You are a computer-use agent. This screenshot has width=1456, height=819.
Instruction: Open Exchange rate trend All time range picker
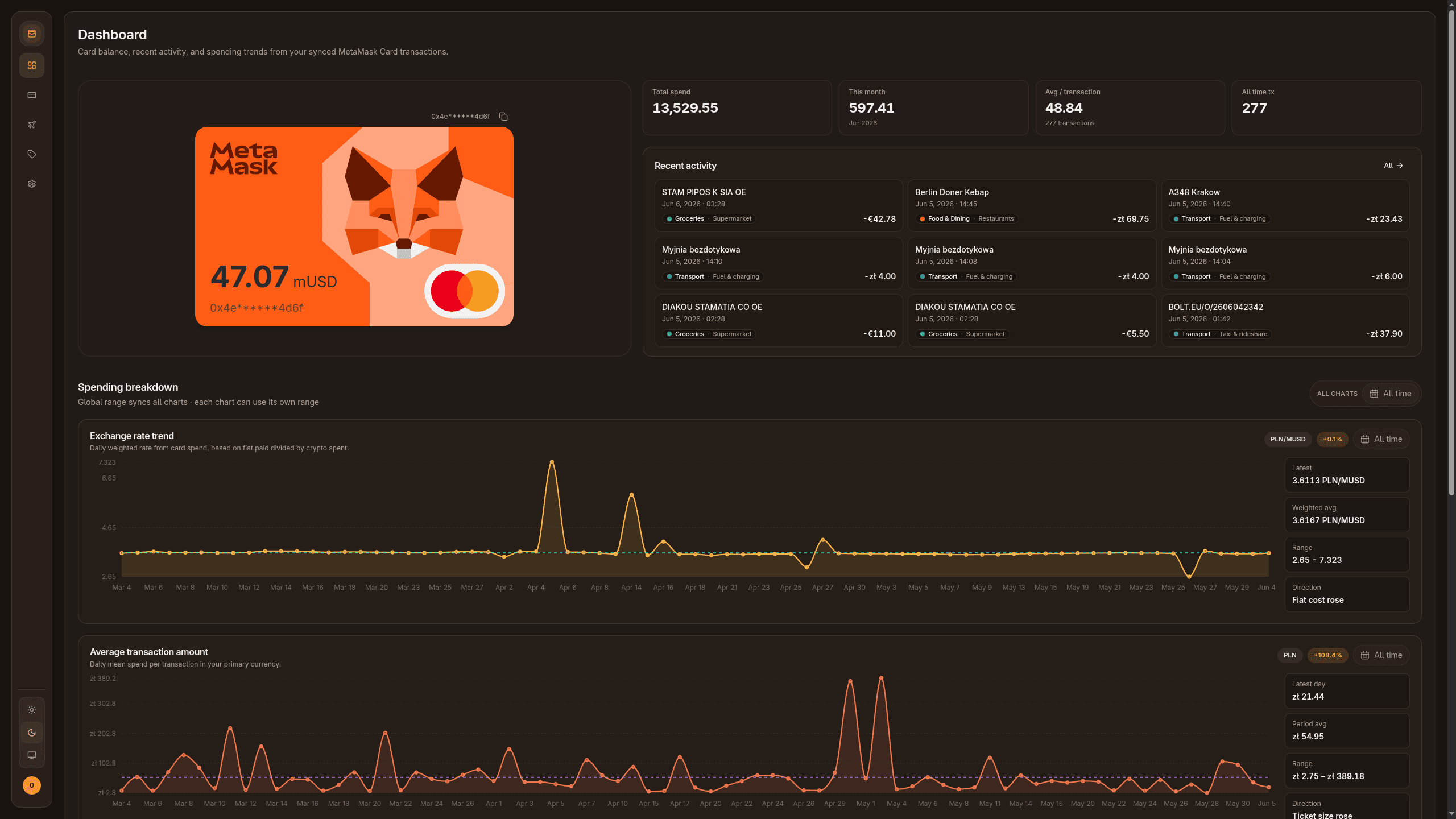coord(1381,439)
